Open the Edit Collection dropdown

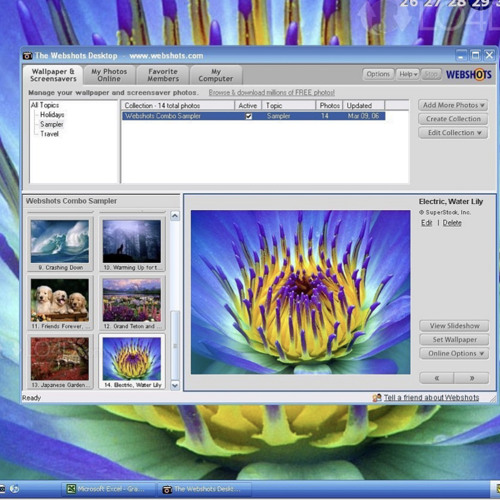point(453,133)
